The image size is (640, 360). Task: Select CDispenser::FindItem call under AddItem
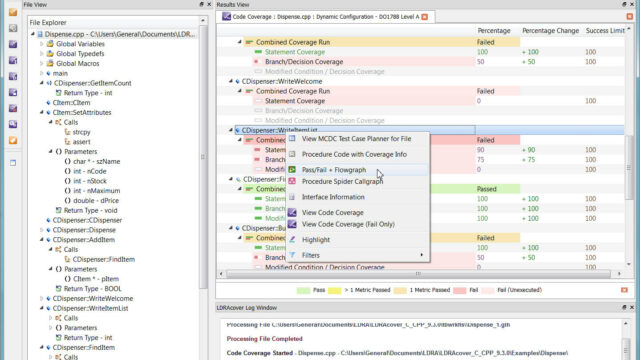104,259
